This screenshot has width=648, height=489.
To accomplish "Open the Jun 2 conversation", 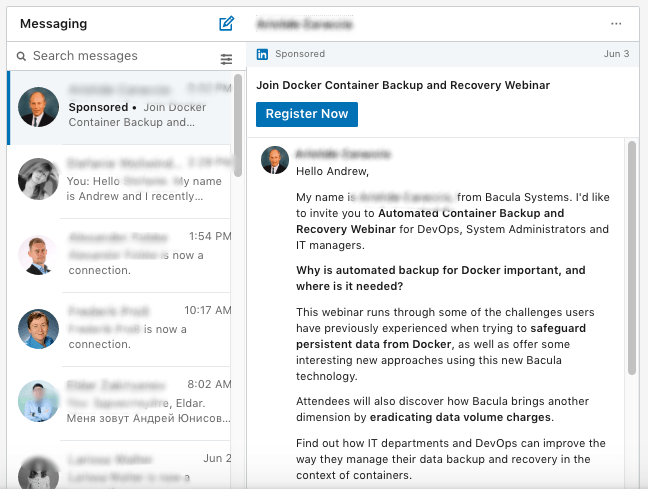I will 121,465.
